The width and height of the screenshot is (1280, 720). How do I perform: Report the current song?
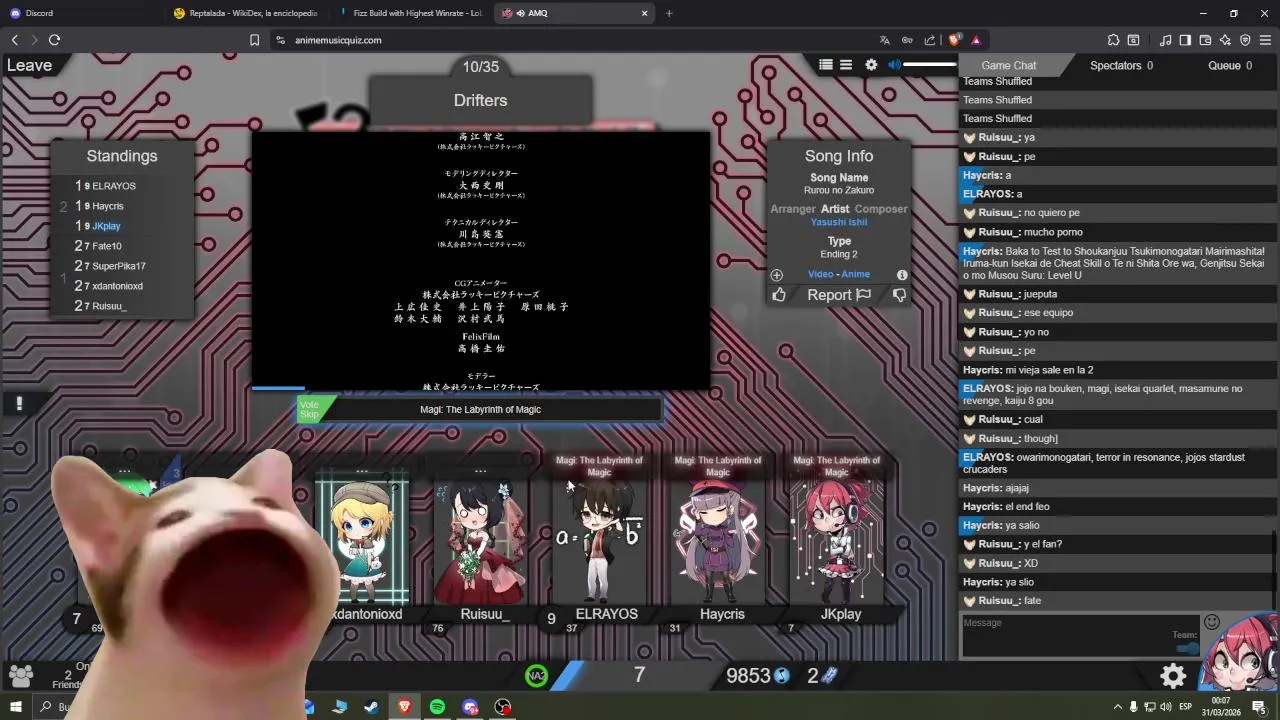(839, 295)
